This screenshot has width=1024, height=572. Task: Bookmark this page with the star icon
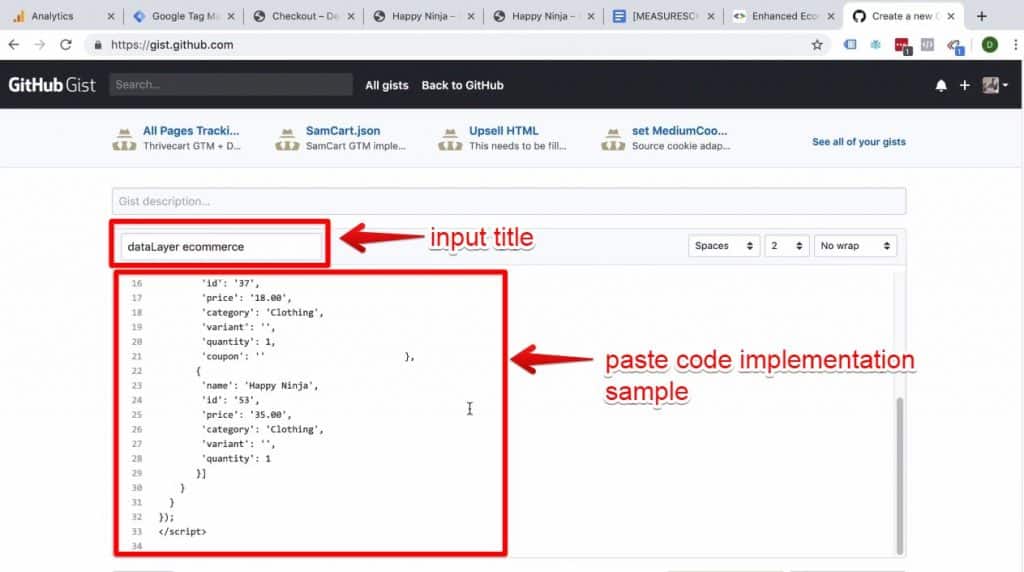point(817,44)
